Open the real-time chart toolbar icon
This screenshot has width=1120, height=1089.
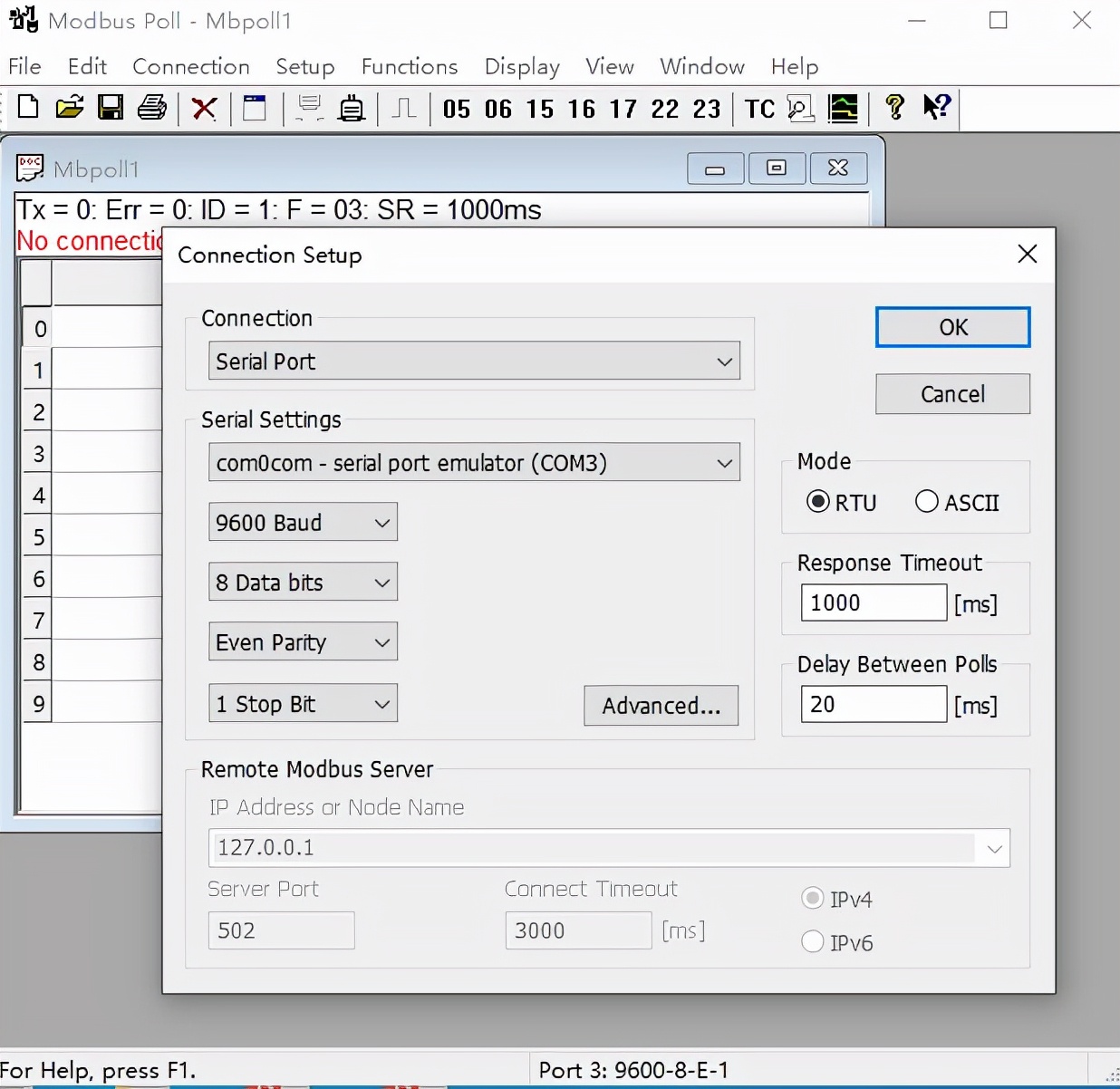[x=843, y=109]
